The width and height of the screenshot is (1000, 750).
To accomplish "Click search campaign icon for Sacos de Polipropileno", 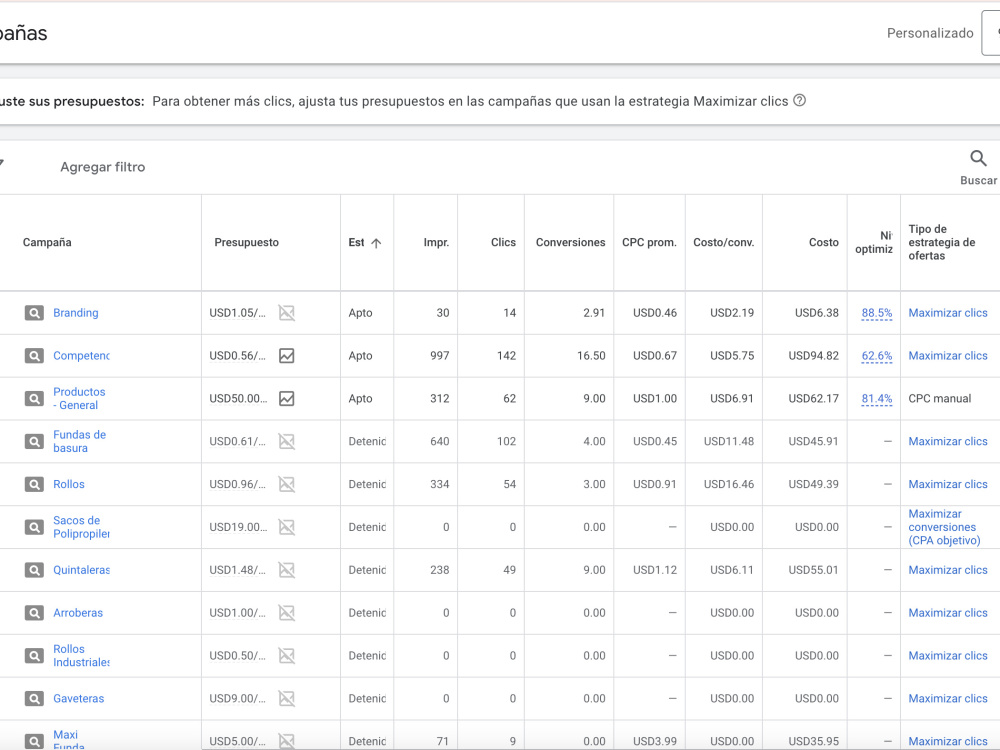I will 34,527.
